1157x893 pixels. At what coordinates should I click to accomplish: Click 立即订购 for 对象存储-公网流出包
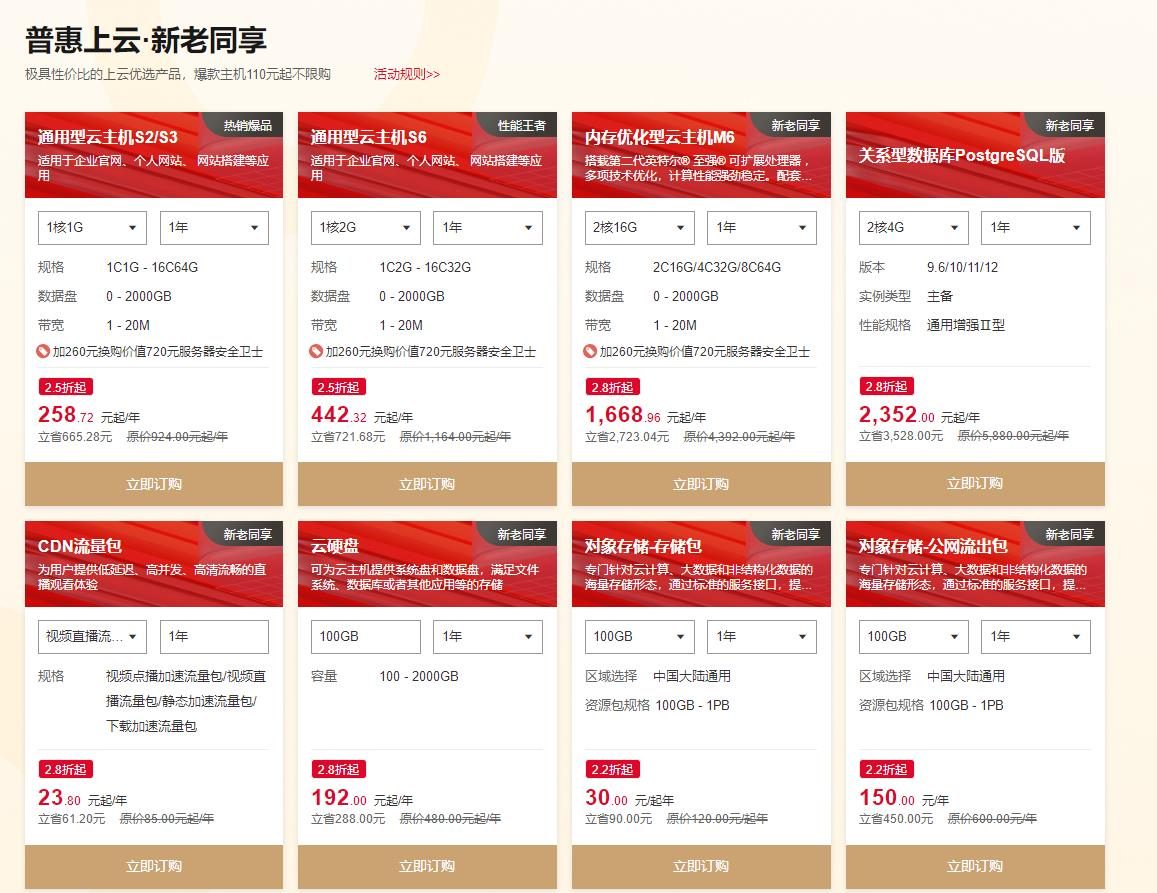pos(975,866)
